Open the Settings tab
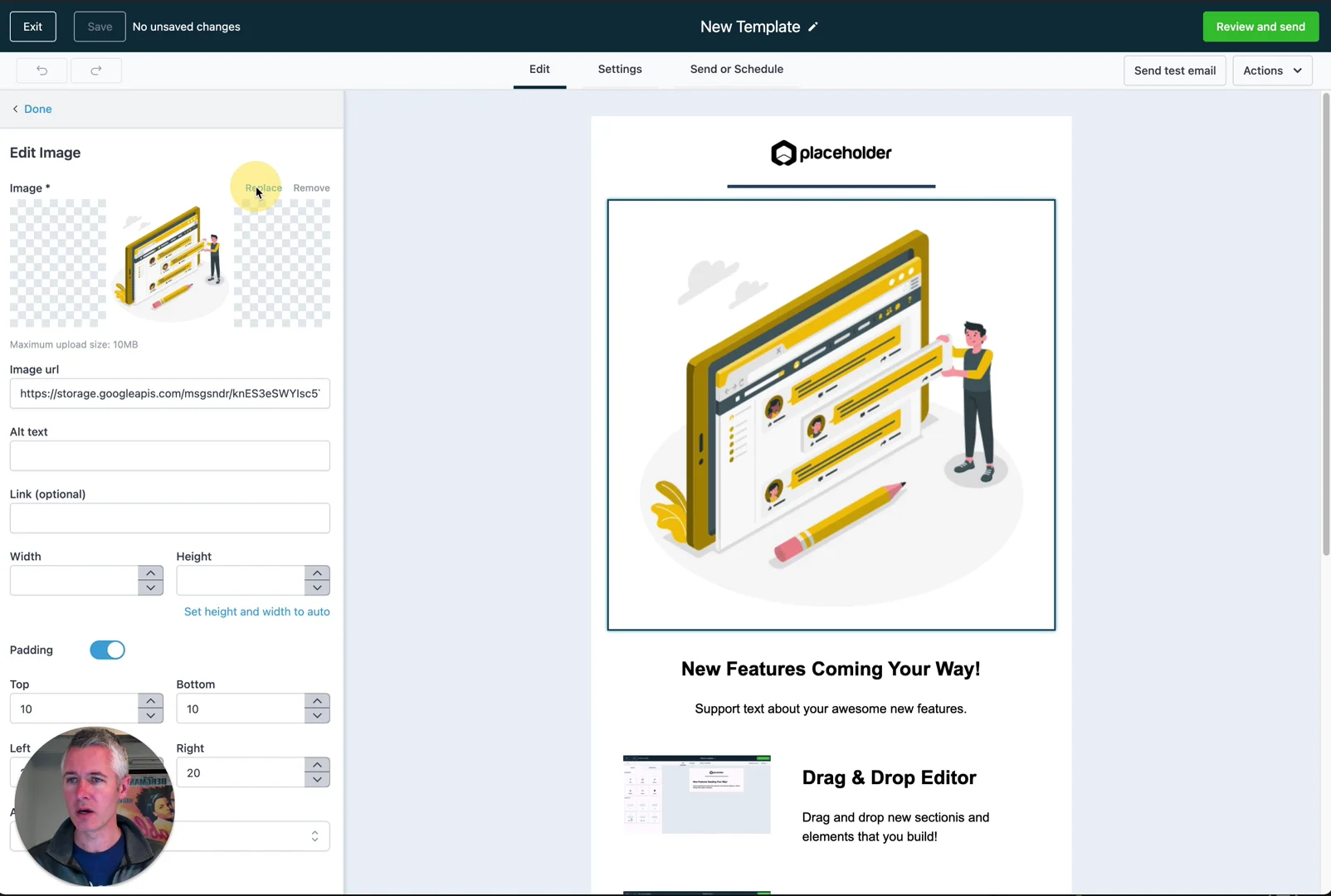The width and height of the screenshot is (1331, 896). point(620,69)
